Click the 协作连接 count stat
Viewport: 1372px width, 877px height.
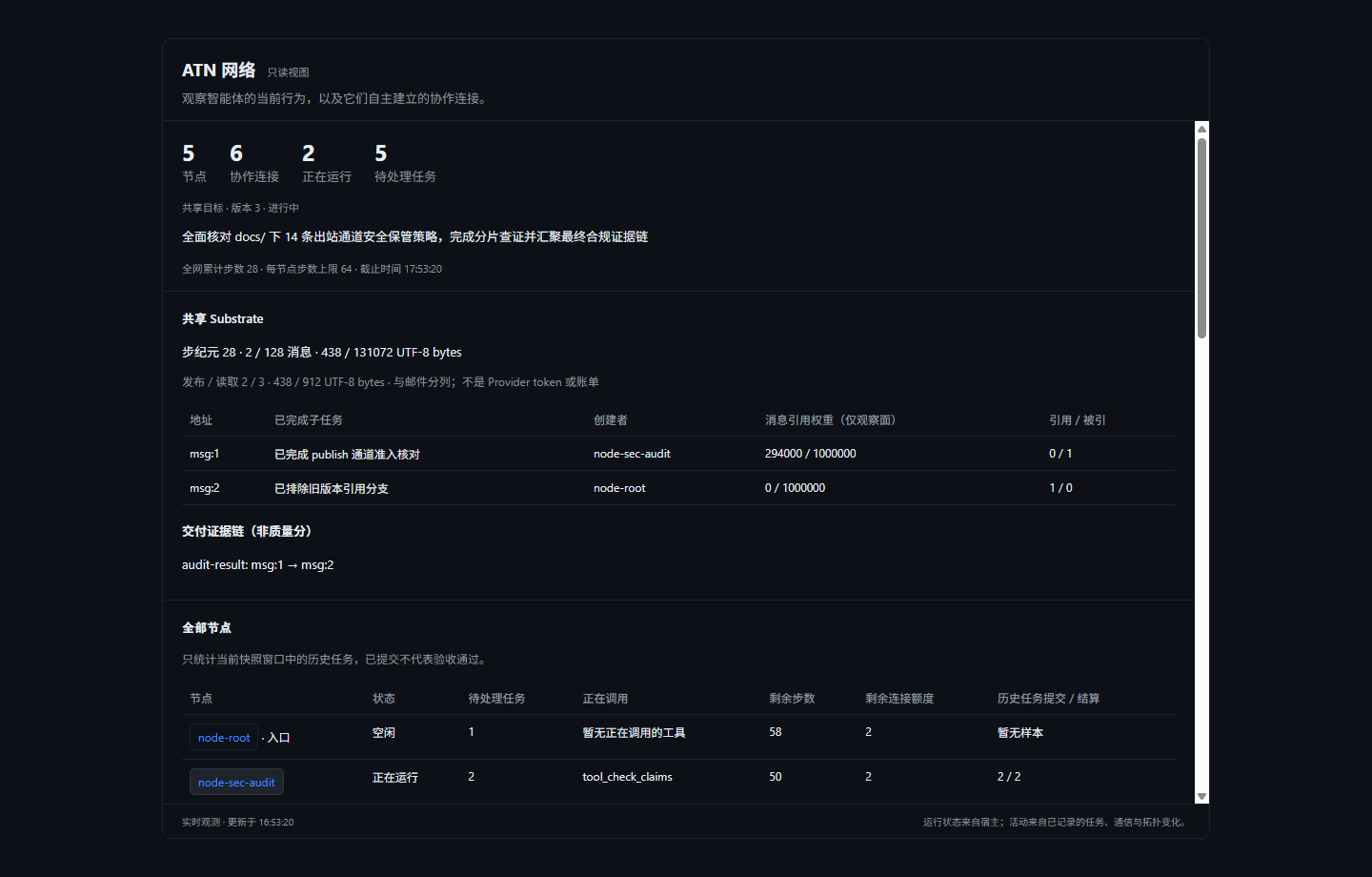pyautogui.click(x=254, y=163)
